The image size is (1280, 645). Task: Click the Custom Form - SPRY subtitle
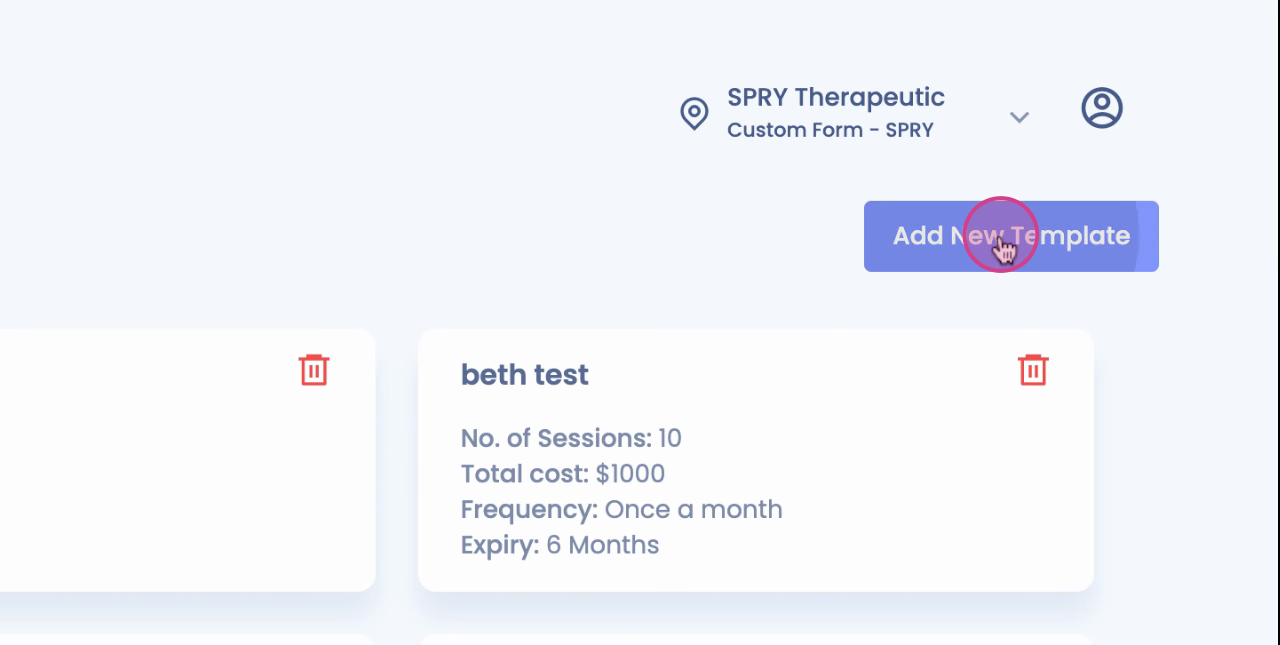tap(830, 130)
